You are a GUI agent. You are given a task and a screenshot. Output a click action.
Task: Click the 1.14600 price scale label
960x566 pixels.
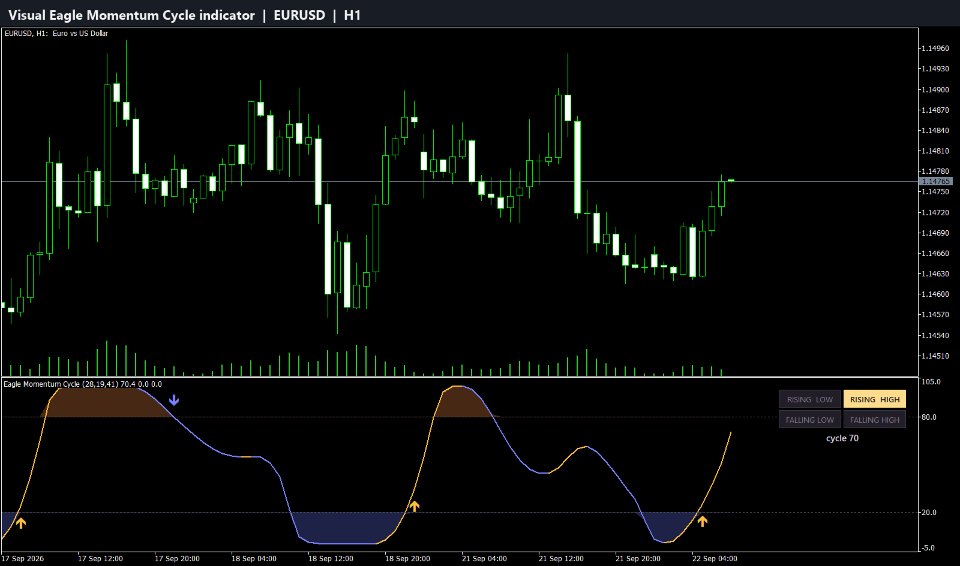(x=935, y=294)
